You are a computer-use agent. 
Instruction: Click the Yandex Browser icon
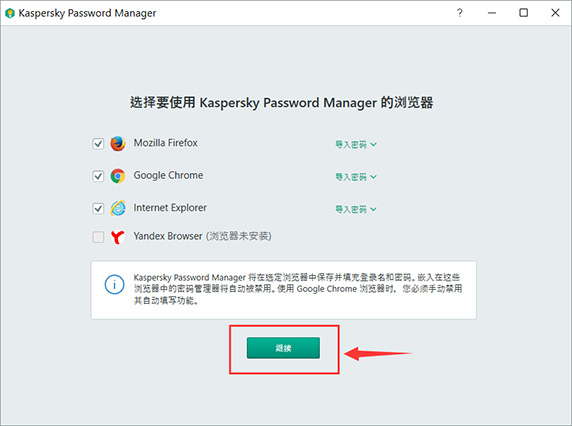click(118, 237)
